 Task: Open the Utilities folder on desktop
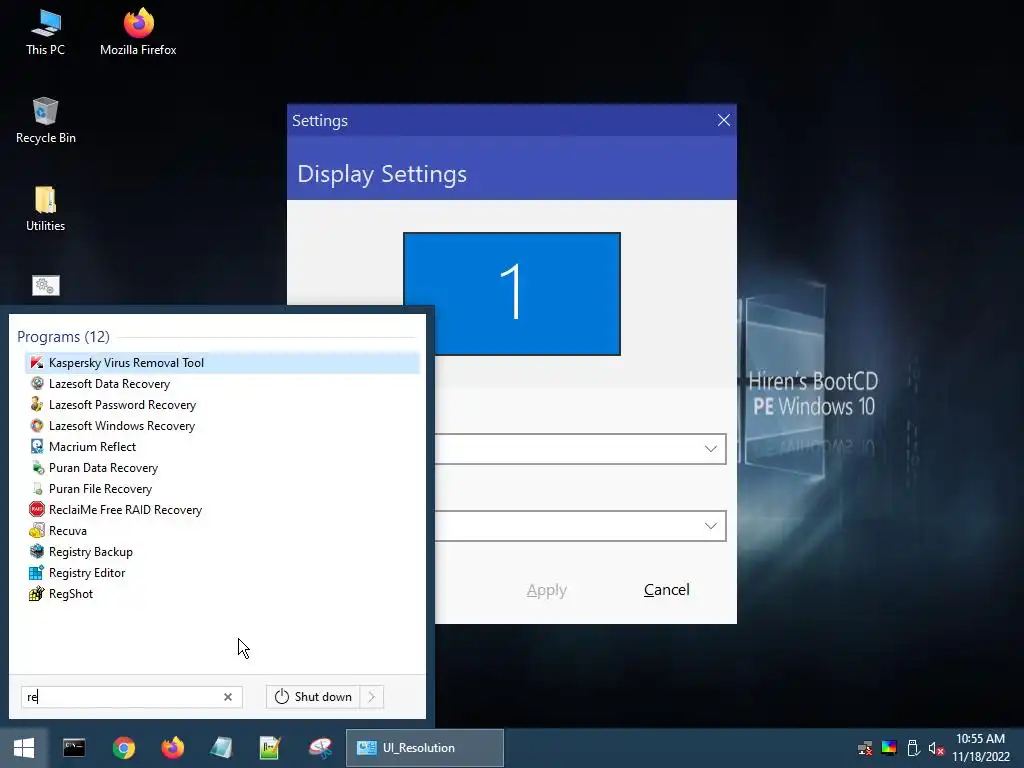(x=46, y=209)
